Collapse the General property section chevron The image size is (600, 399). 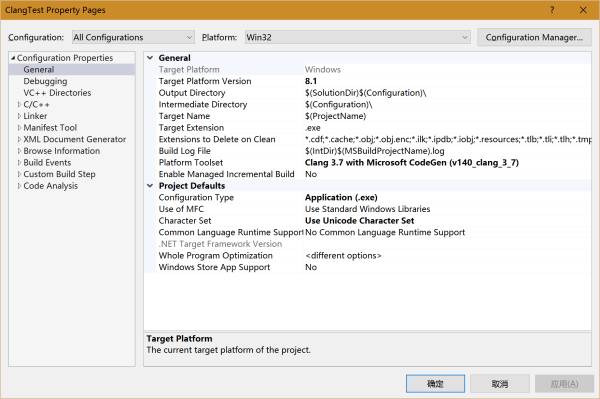coord(150,58)
